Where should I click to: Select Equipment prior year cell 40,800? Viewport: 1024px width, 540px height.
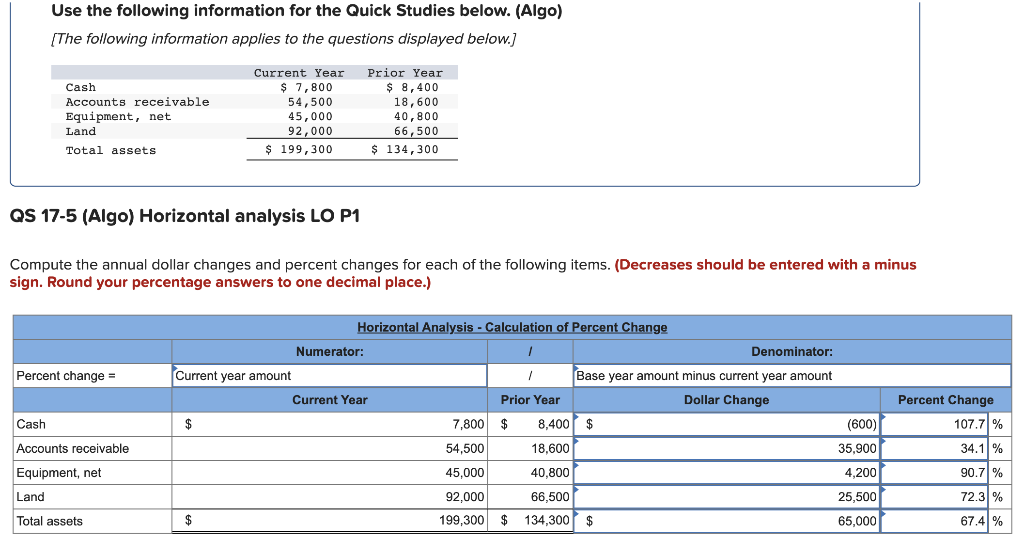[530, 473]
